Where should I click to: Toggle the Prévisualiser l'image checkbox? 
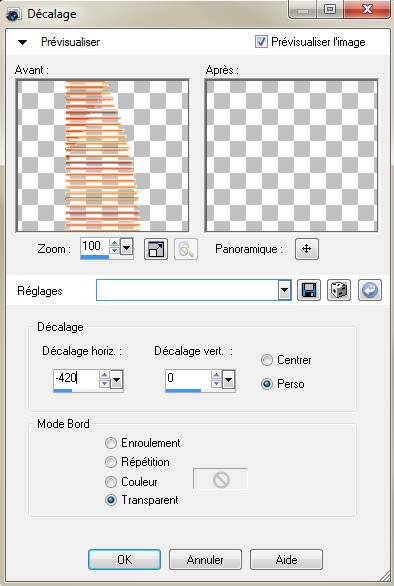[261, 41]
